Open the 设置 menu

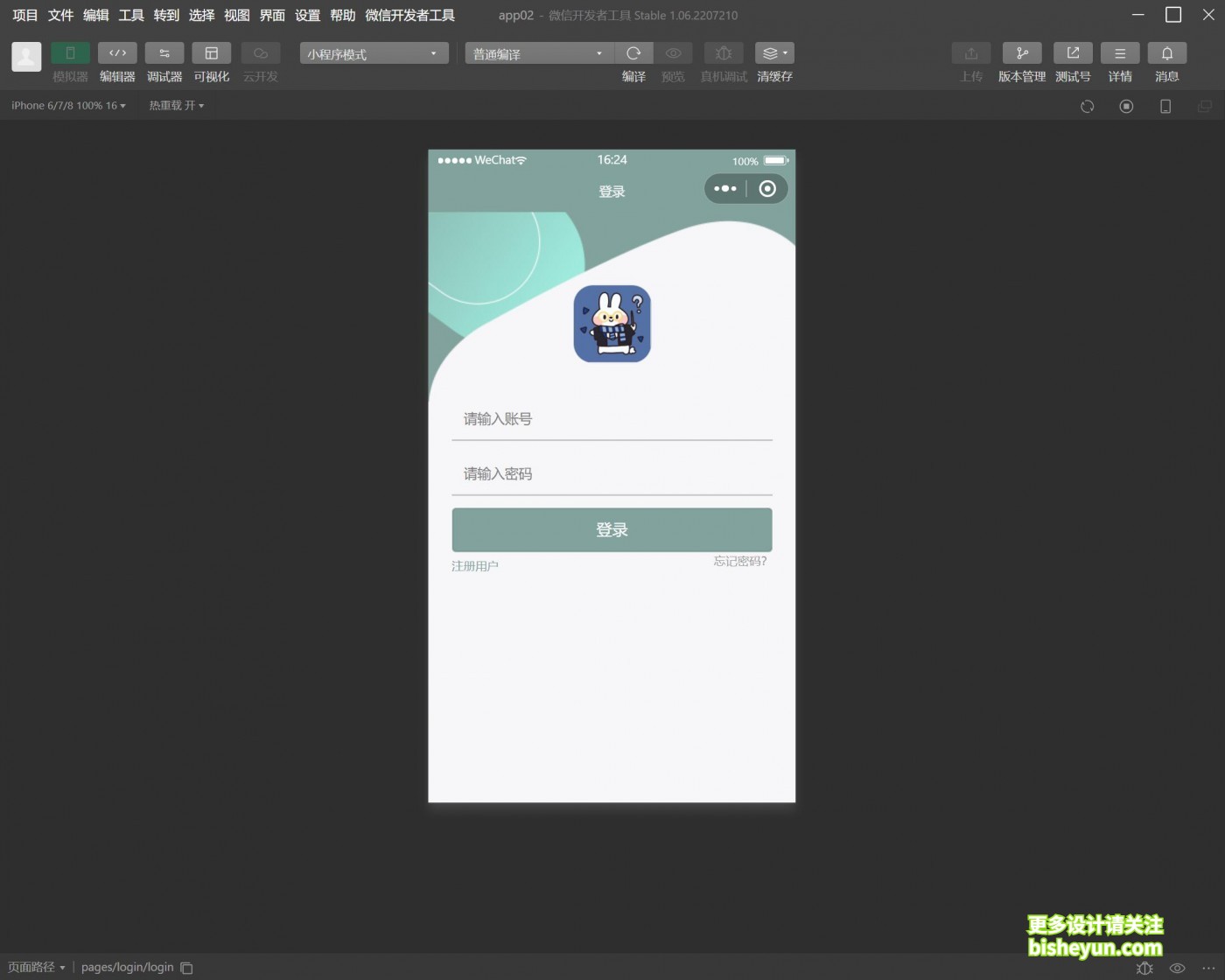[x=307, y=16]
